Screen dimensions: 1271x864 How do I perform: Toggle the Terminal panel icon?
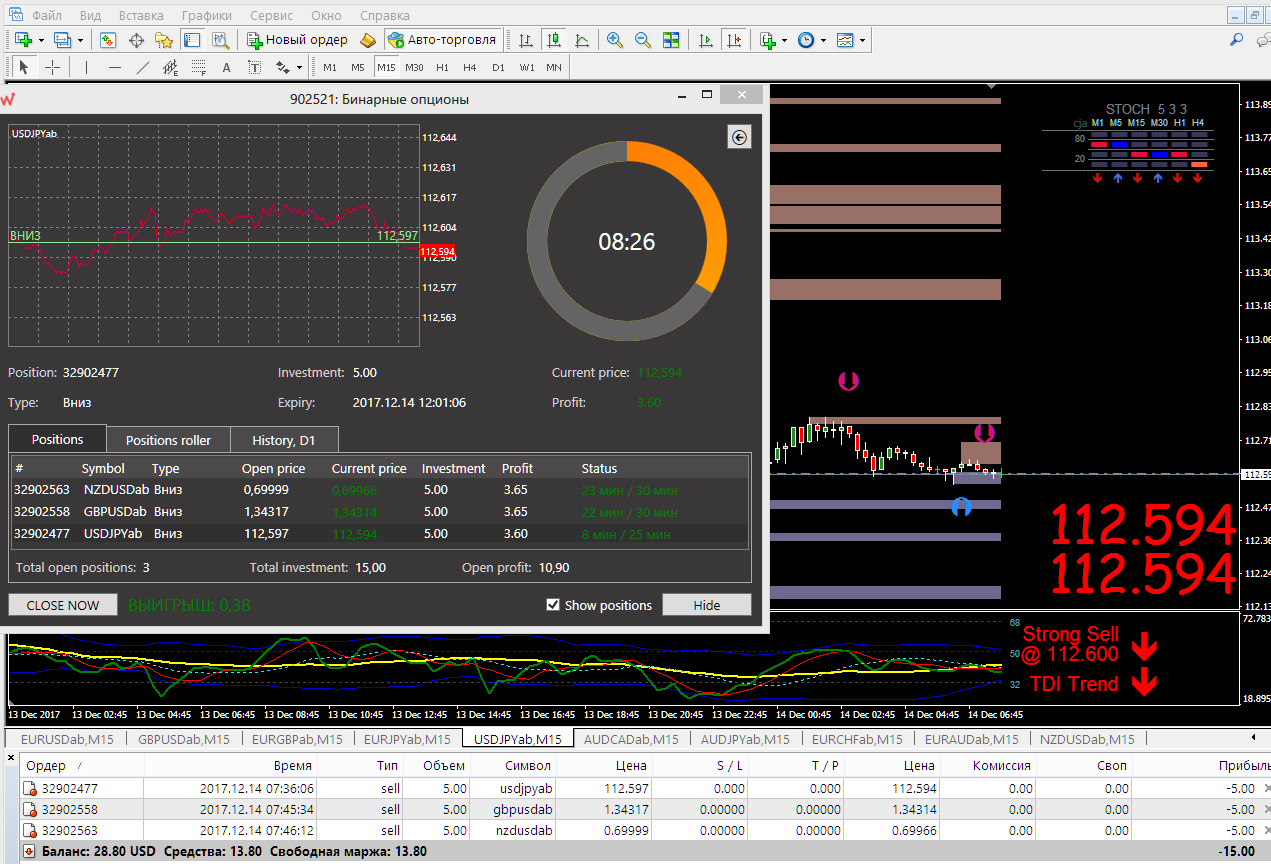pyautogui.click(x=192, y=40)
